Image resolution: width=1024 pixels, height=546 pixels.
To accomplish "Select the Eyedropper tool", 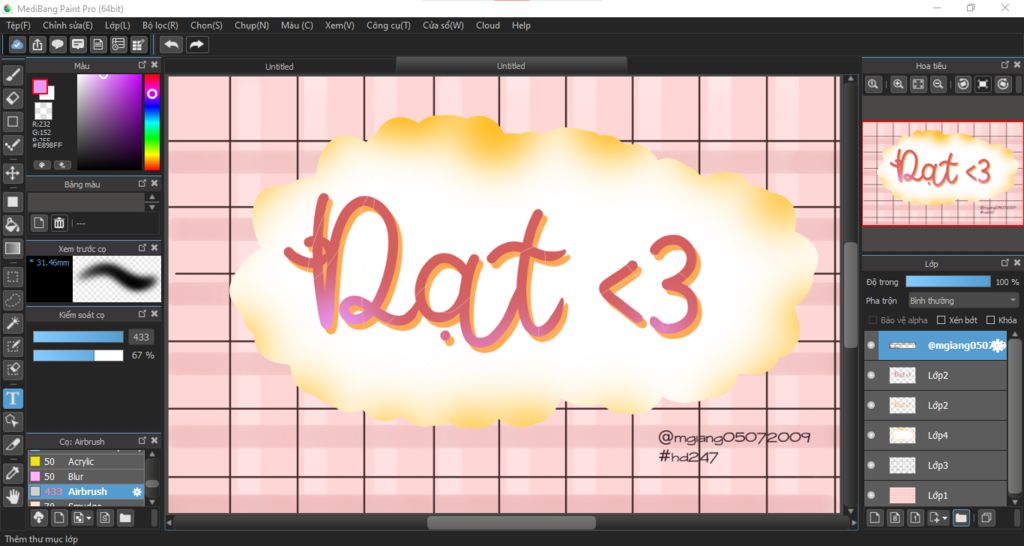I will [x=12, y=474].
